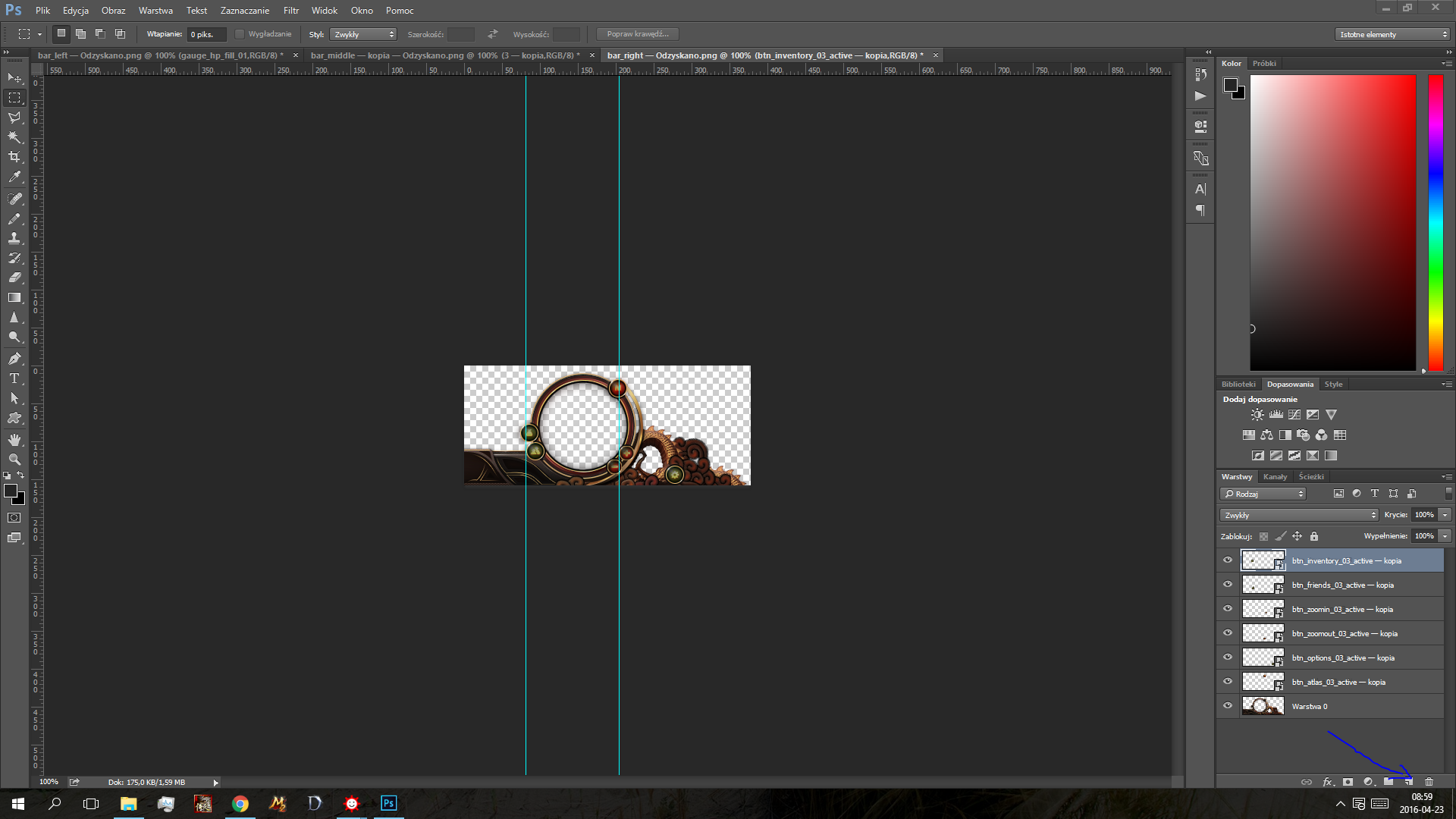1456x819 pixels.
Task: Select the Hand tool
Action: click(x=14, y=440)
